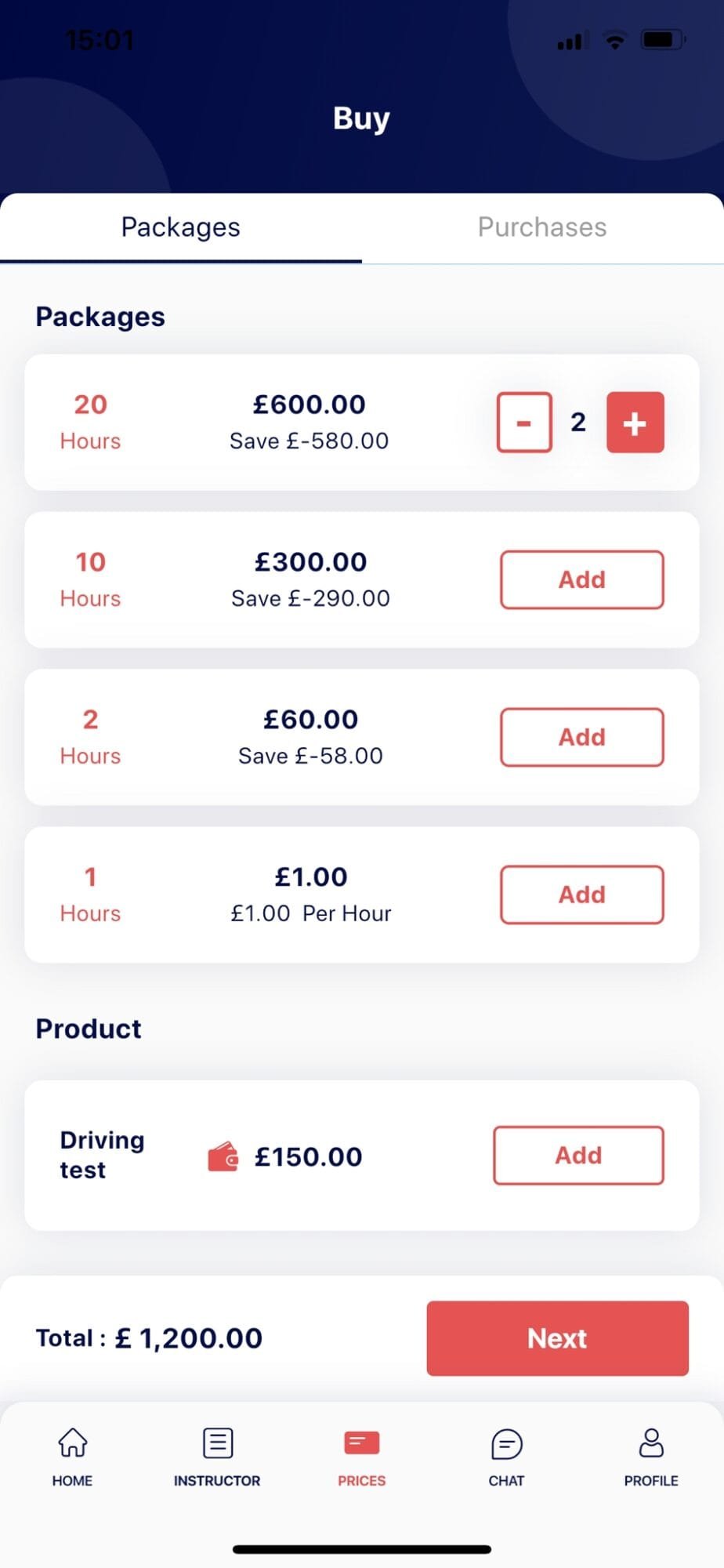Add the Driving test product
The width and height of the screenshot is (724, 1568).
point(578,1155)
